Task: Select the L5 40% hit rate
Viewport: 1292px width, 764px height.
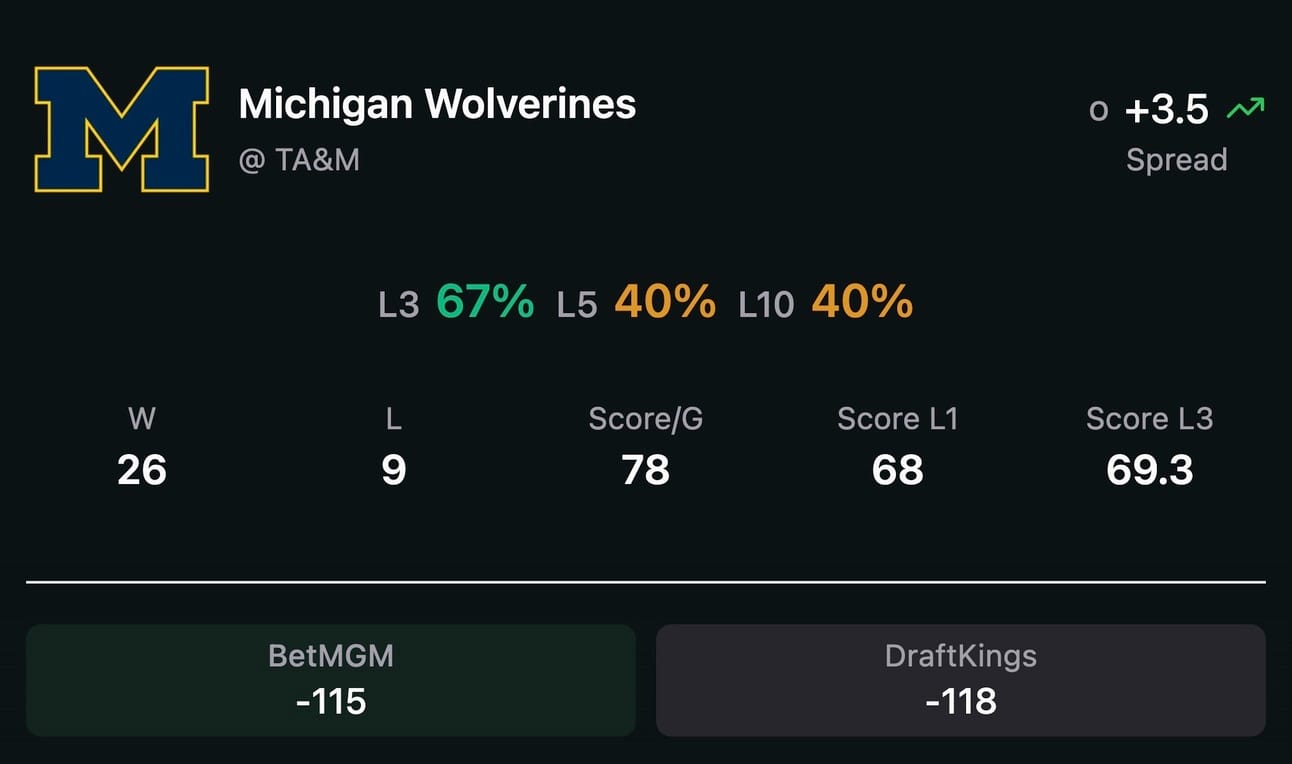Action: (x=636, y=302)
